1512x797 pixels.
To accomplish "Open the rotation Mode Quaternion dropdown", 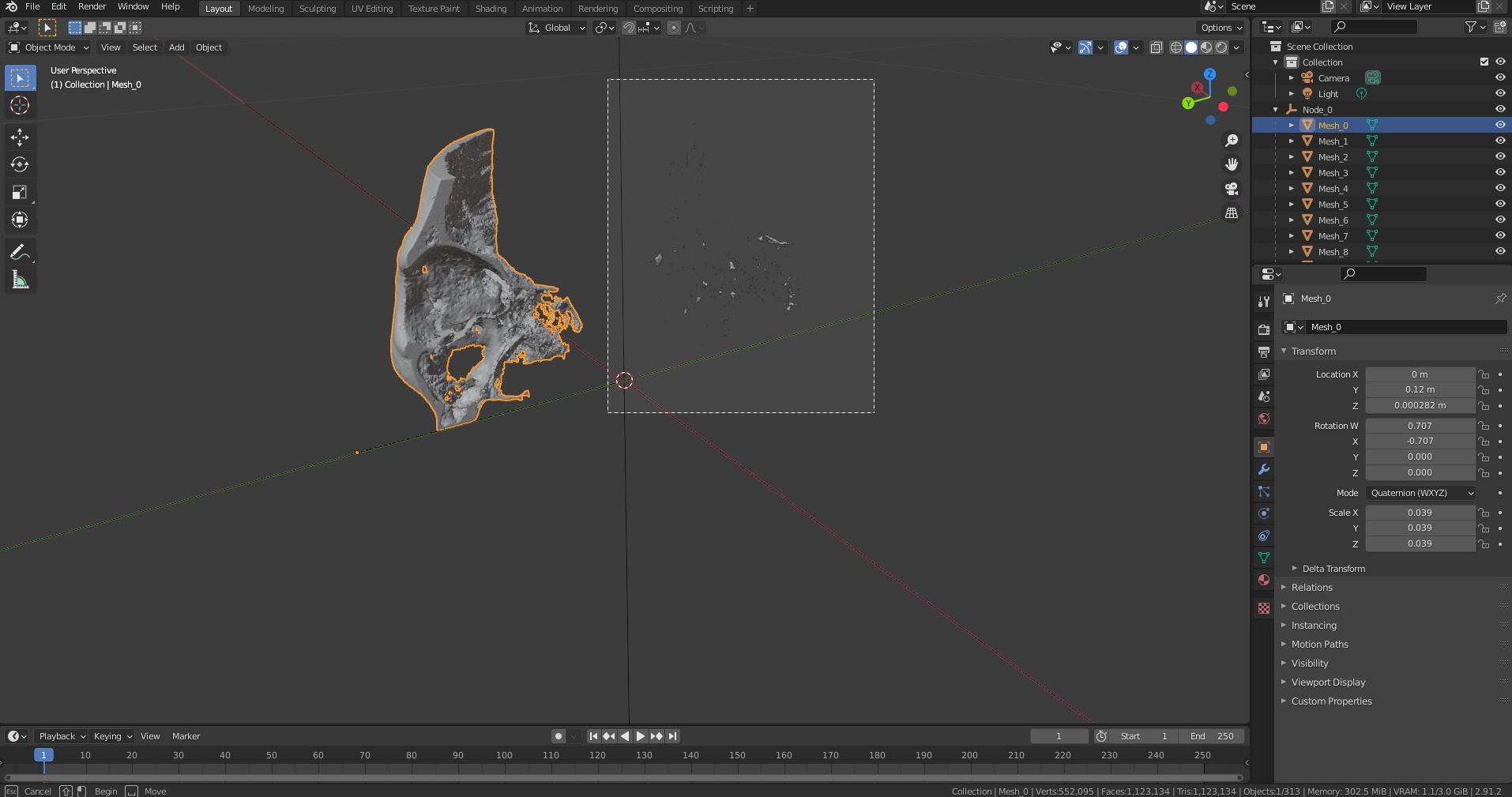I will tap(1420, 493).
